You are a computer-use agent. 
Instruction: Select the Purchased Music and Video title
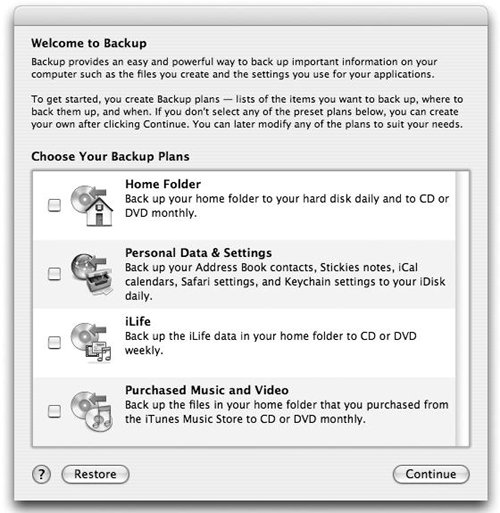[x=207, y=390]
